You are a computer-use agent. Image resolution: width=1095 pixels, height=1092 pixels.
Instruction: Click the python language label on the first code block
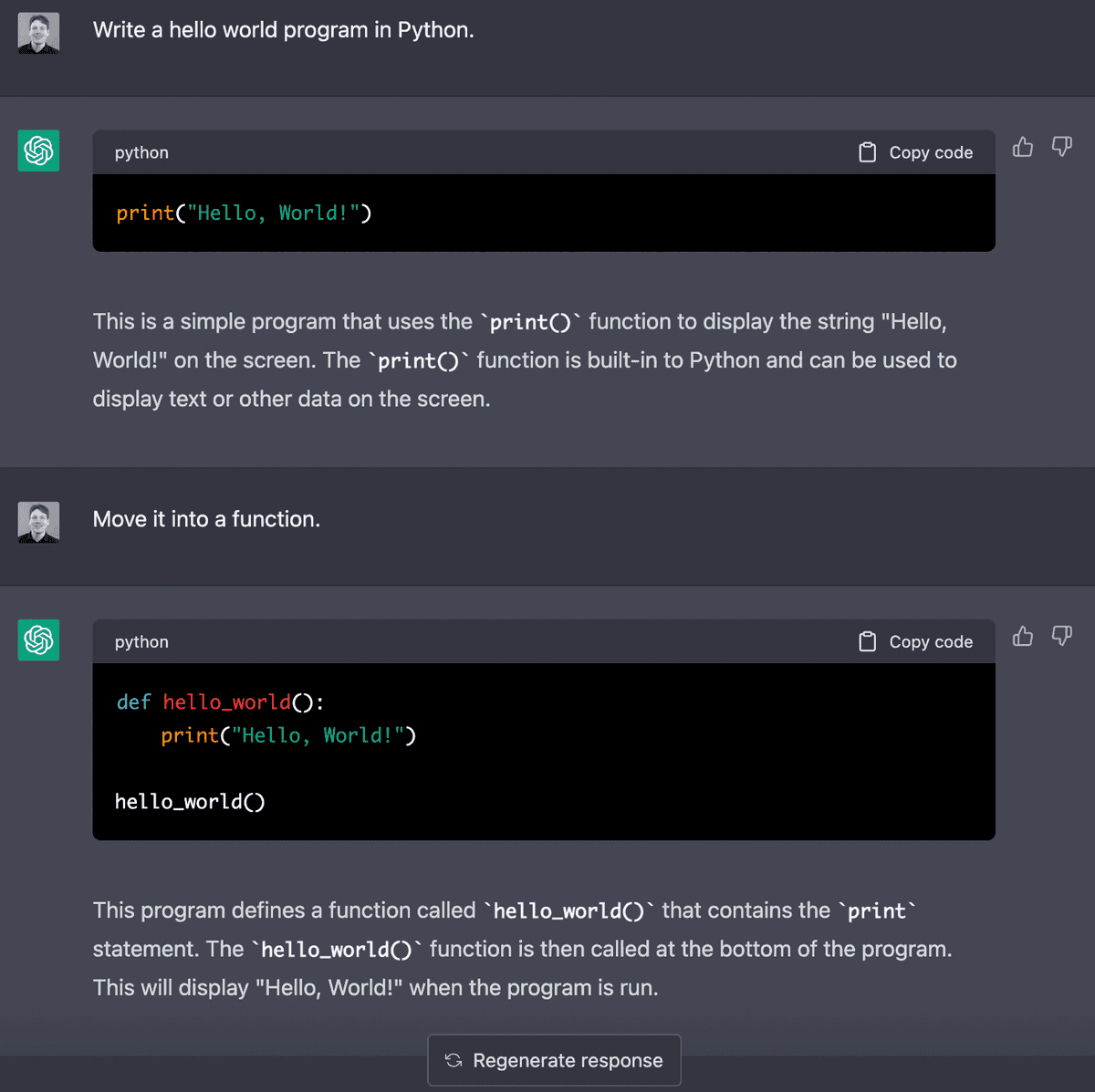141,152
